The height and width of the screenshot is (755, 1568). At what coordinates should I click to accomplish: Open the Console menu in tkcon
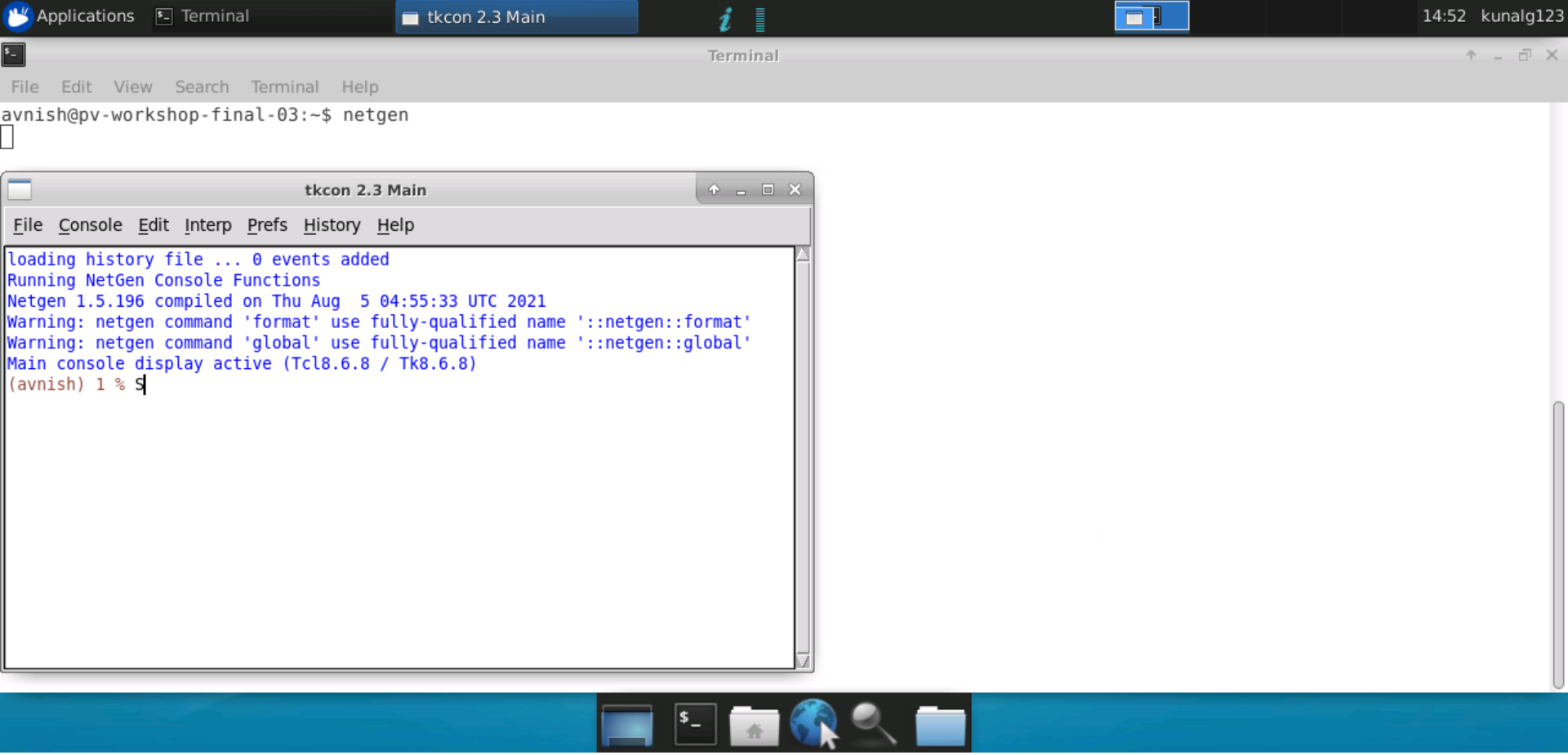[x=90, y=225]
